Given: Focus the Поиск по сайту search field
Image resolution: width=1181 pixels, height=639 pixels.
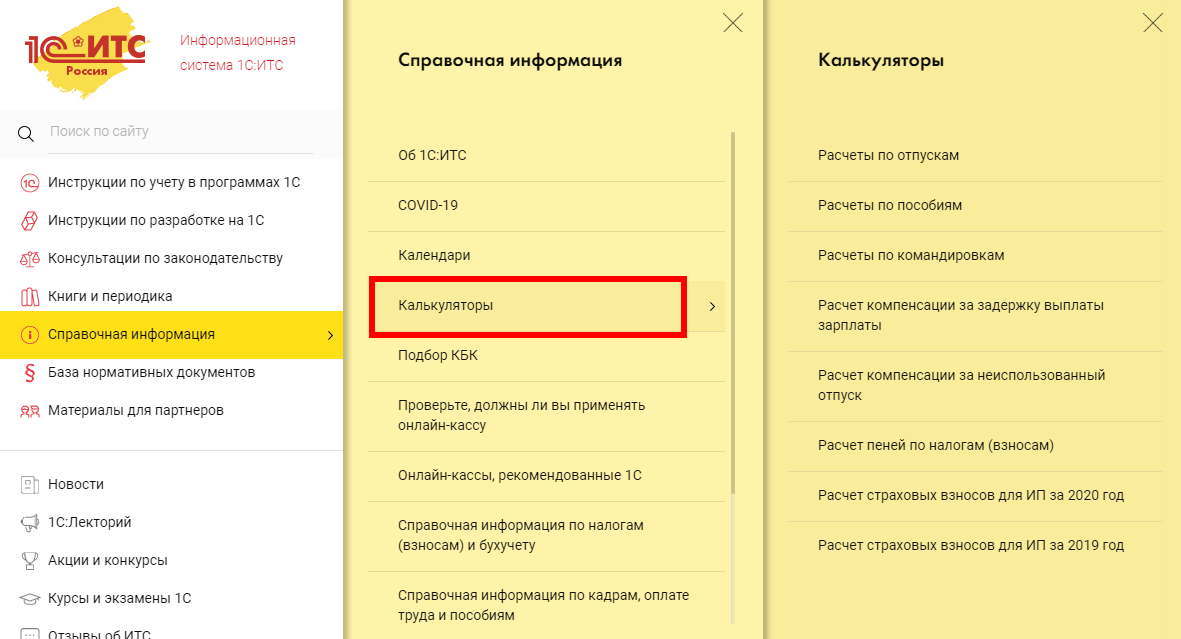Looking at the screenshot, I should click(181, 132).
